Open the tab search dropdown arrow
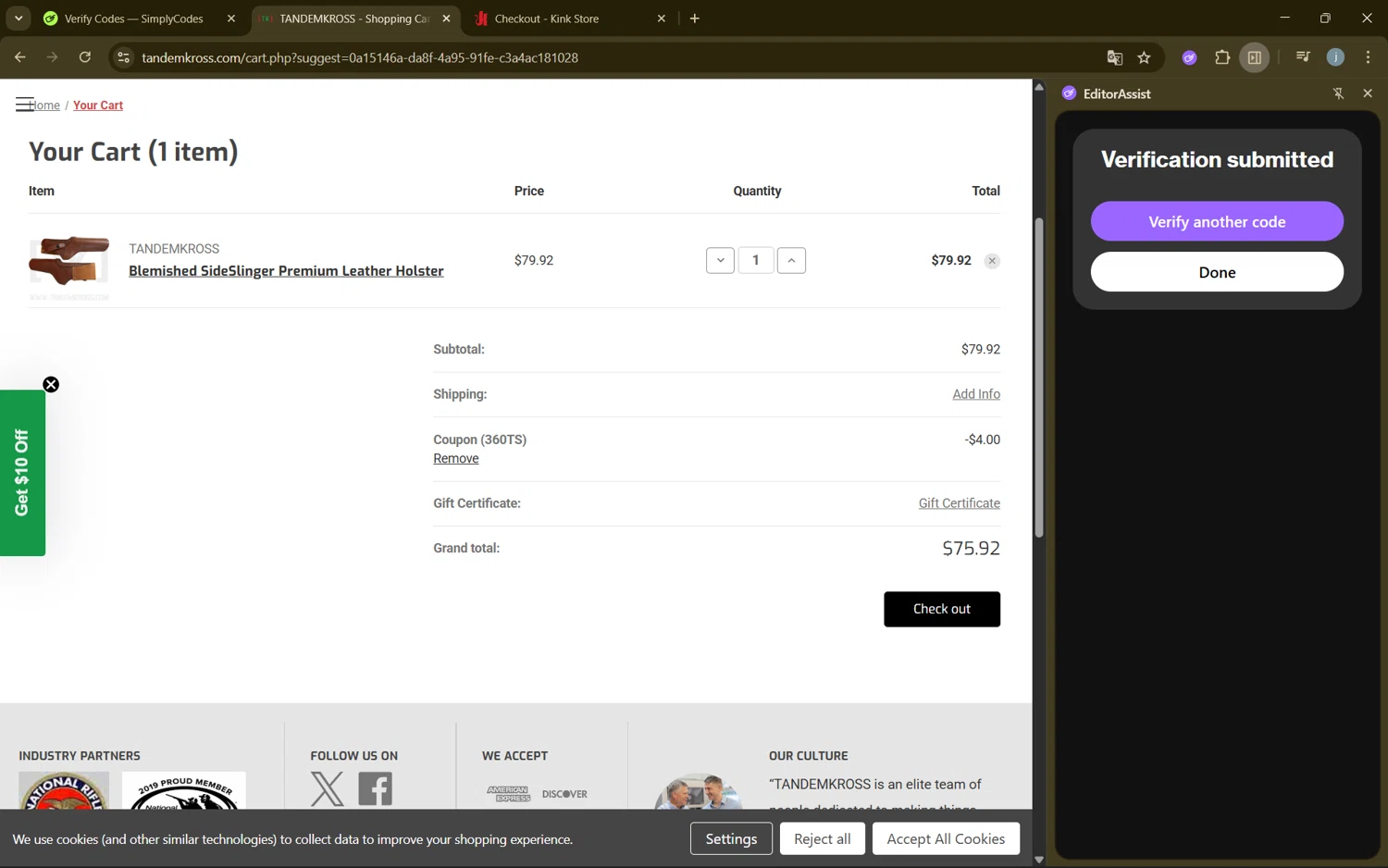This screenshot has width=1388, height=868. pos(19,19)
